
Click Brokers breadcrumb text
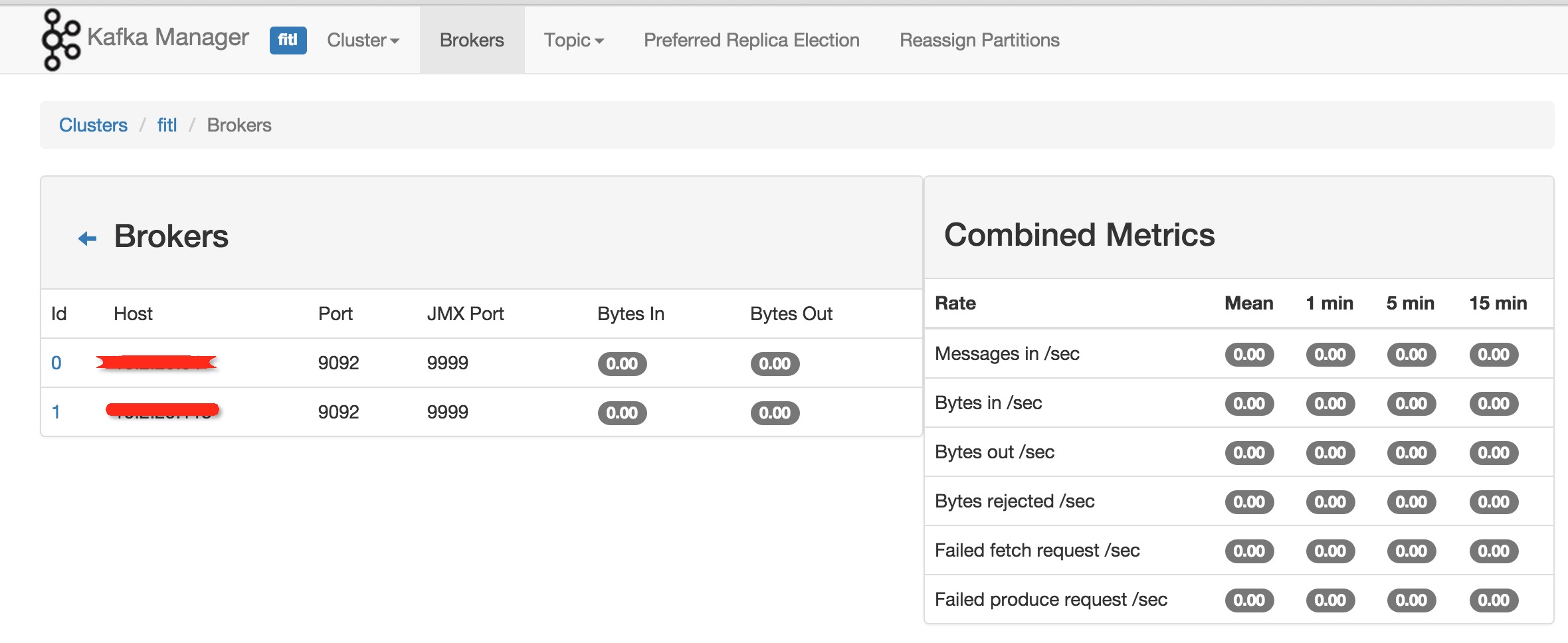click(x=239, y=125)
